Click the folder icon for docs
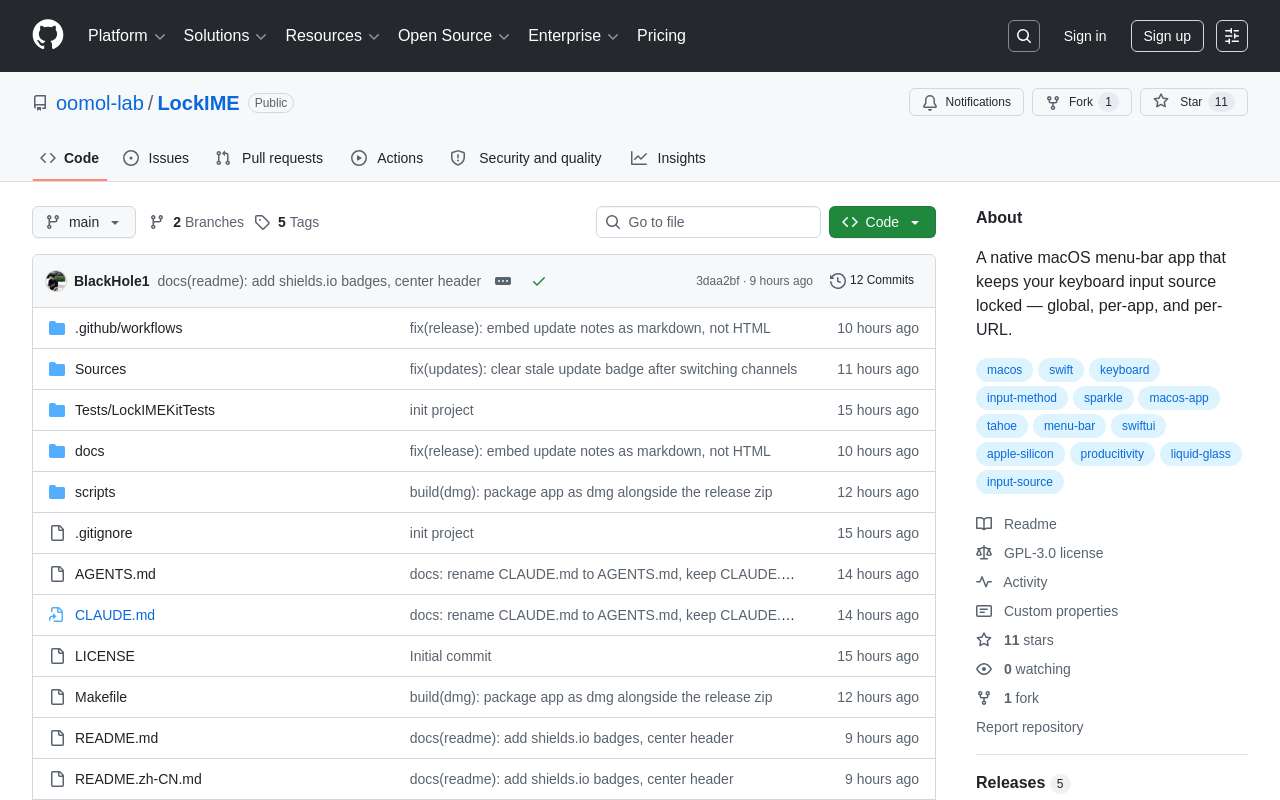Viewport: 1280px width, 800px height. point(57,451)
